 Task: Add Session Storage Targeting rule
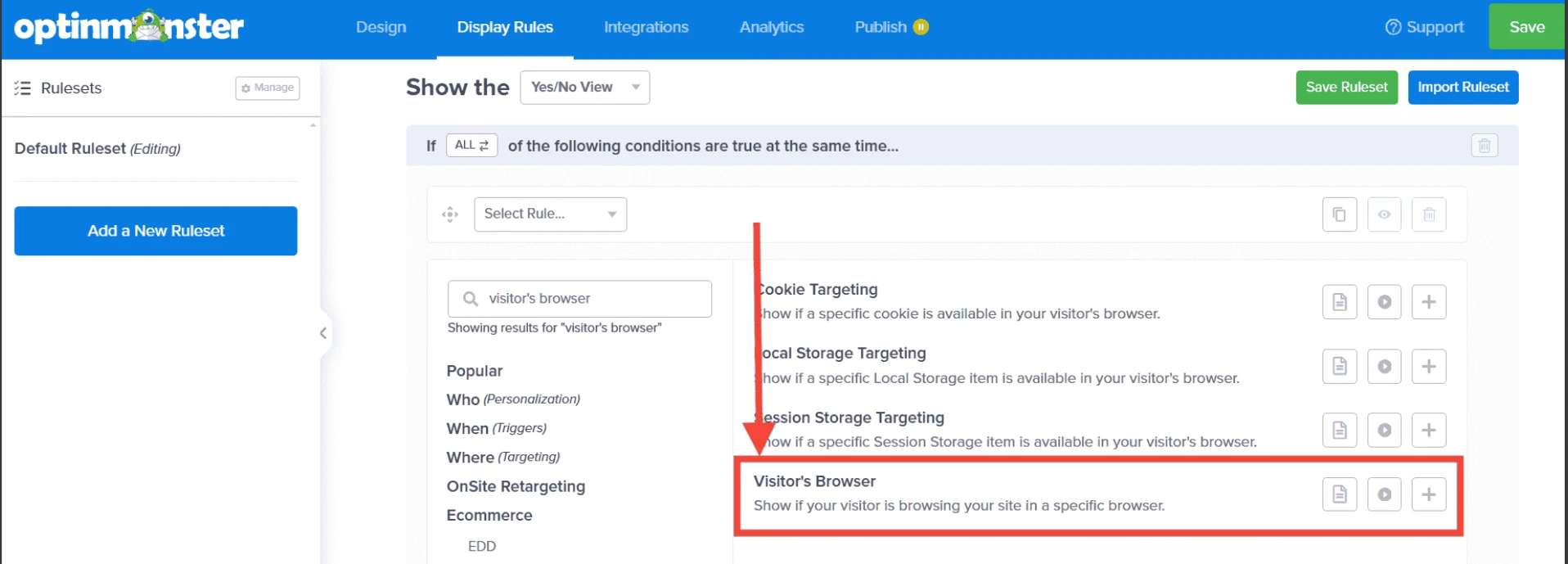click(1429, 430)
